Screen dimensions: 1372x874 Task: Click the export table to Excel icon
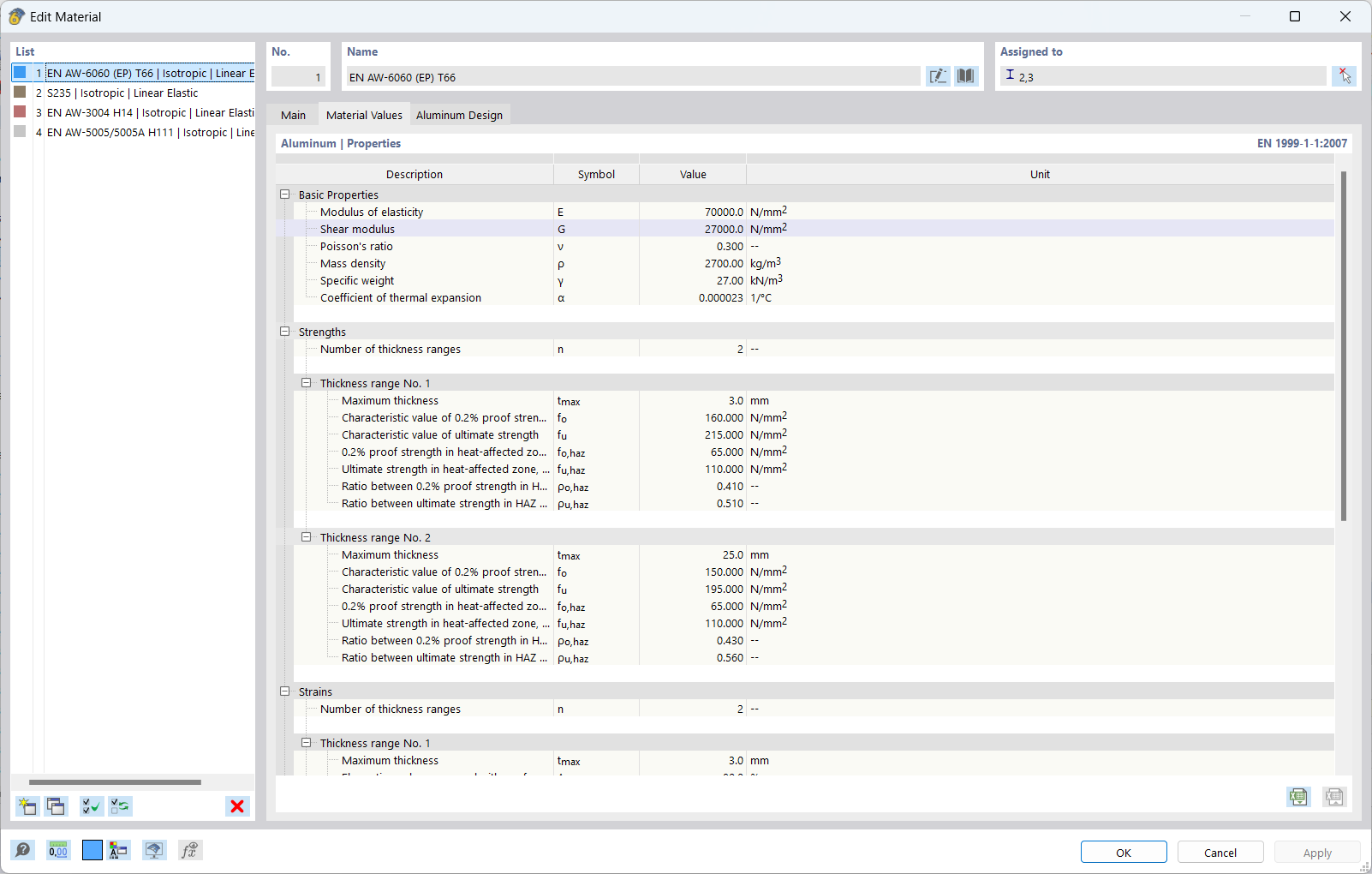pos(1298,797)
